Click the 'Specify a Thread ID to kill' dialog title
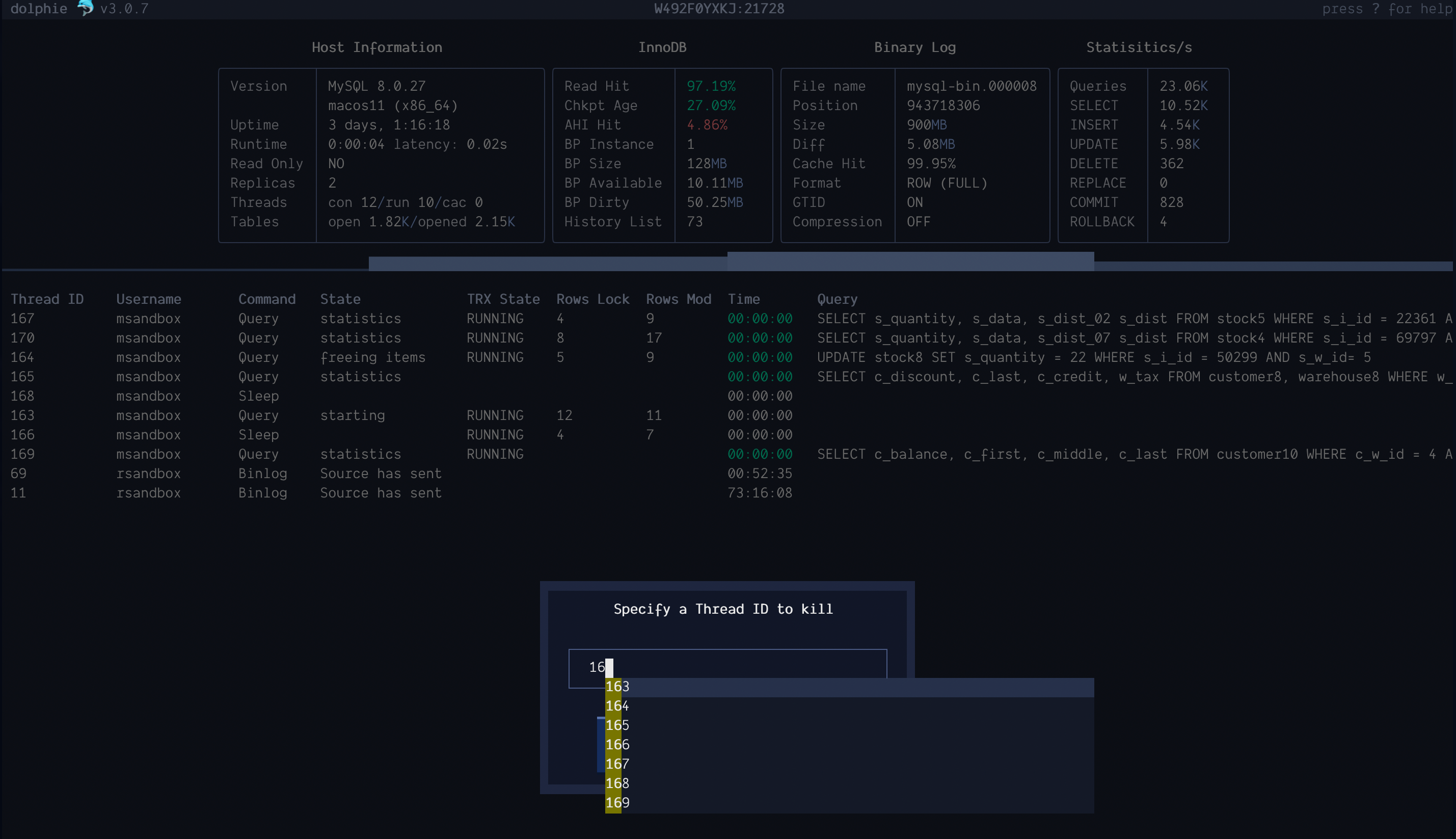The height and width of the screenshot is (839, 1456). (723, 609)
